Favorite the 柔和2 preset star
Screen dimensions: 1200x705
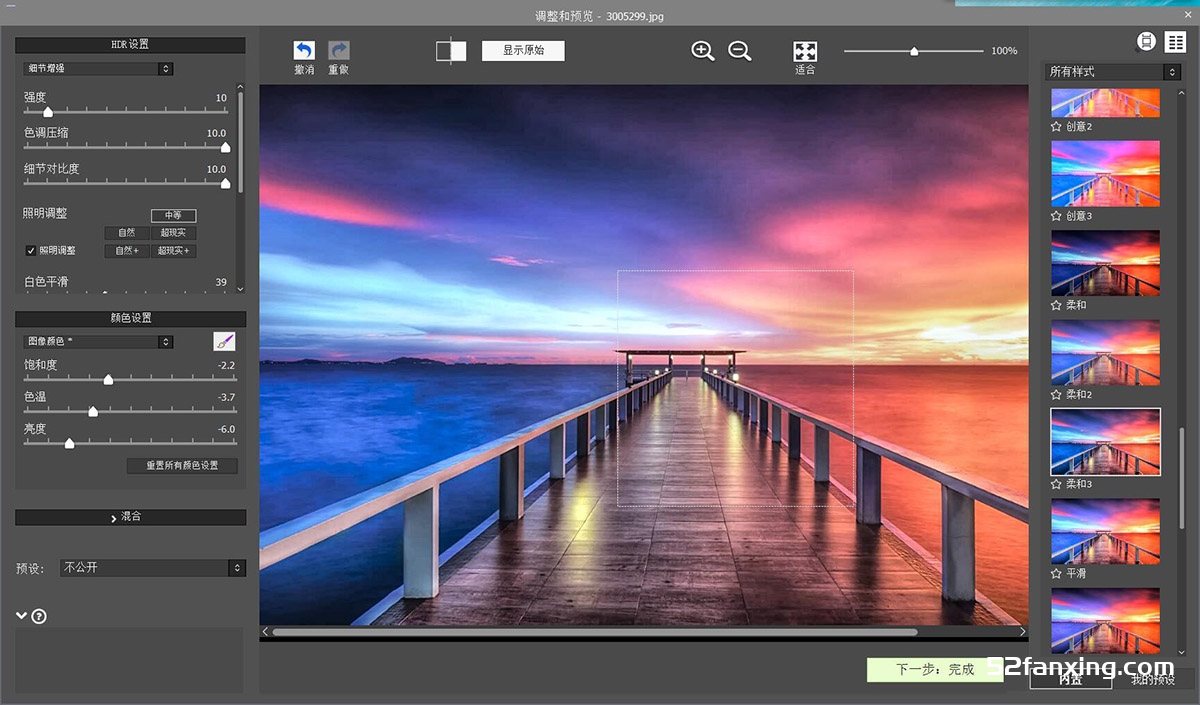(1056, 395)
